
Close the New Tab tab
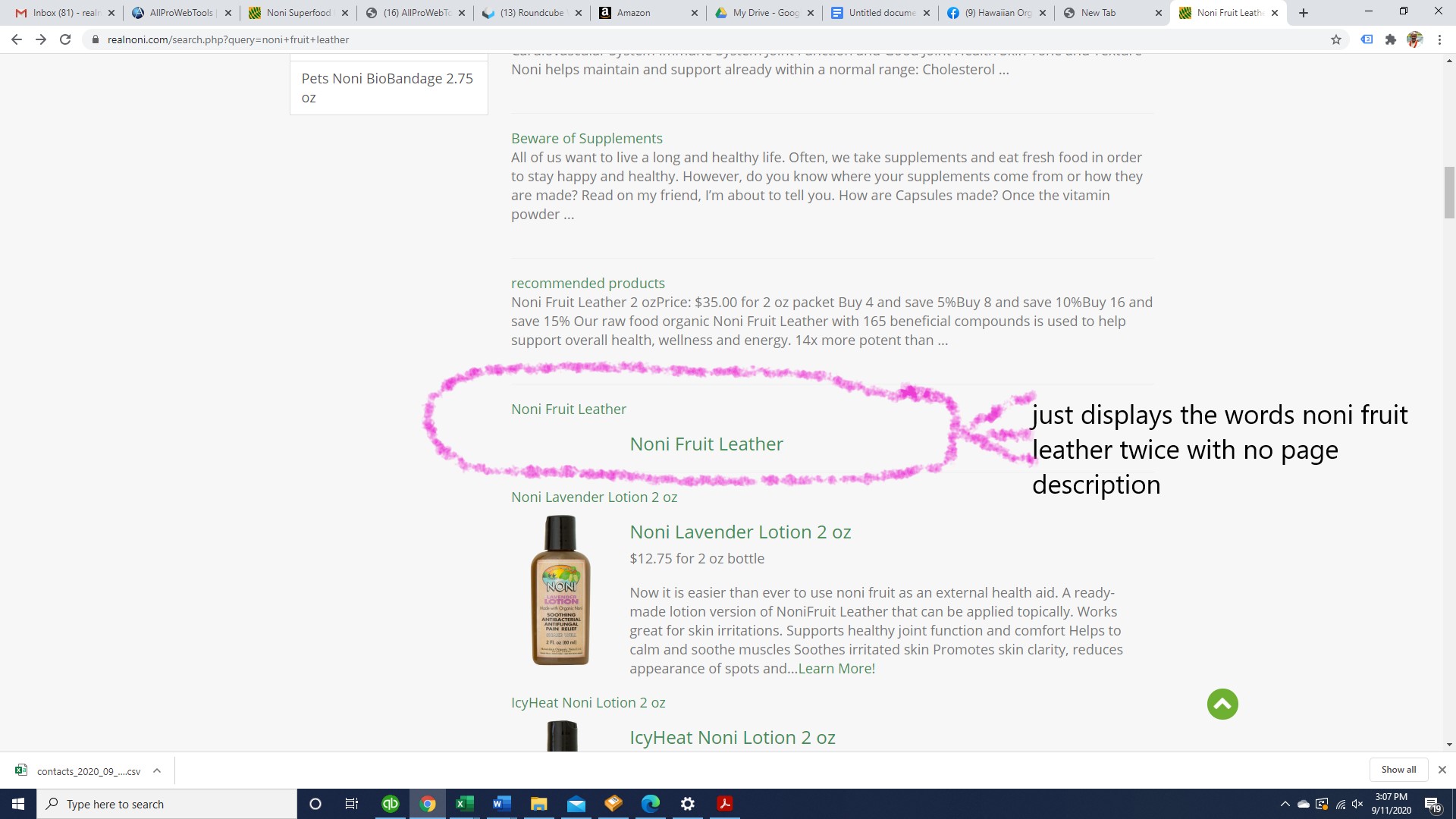point(1159,13)
